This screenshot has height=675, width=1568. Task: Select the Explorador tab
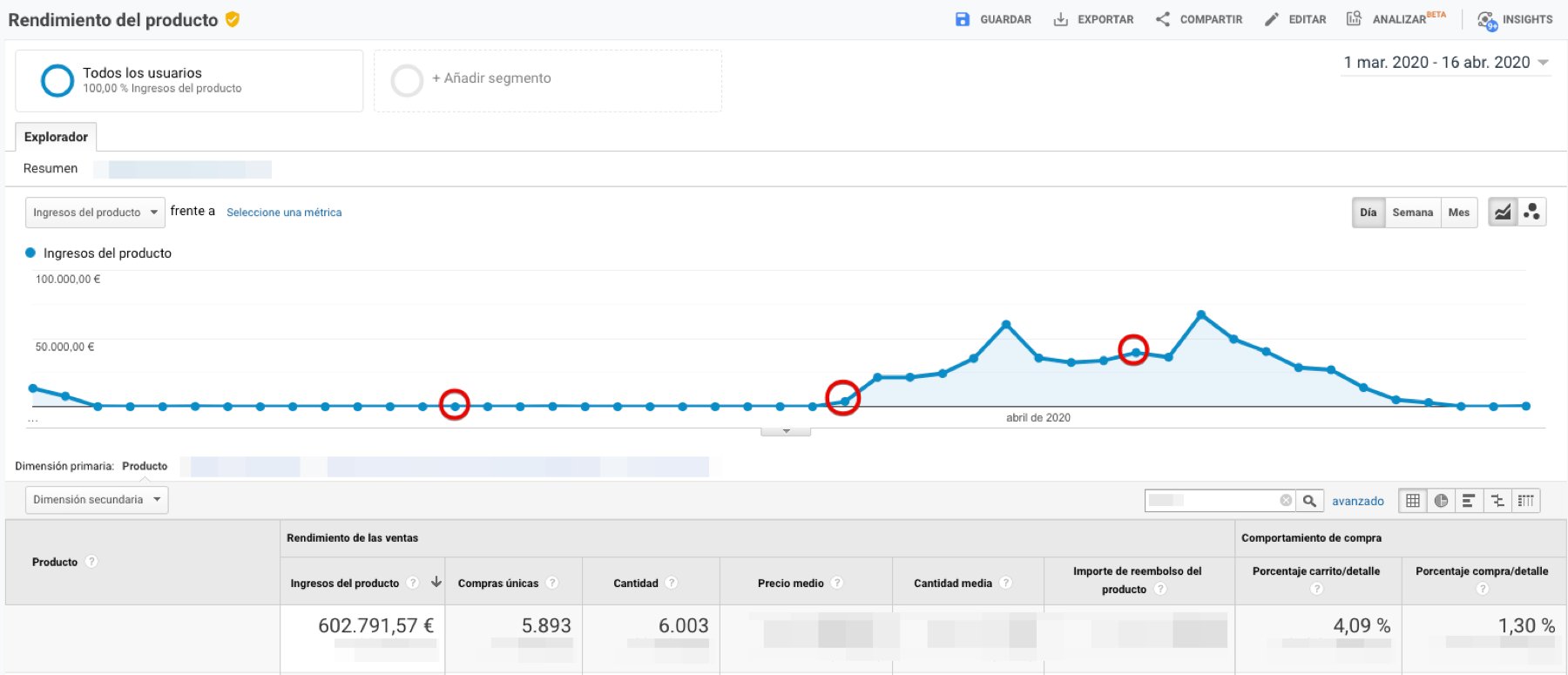[56, 137]
